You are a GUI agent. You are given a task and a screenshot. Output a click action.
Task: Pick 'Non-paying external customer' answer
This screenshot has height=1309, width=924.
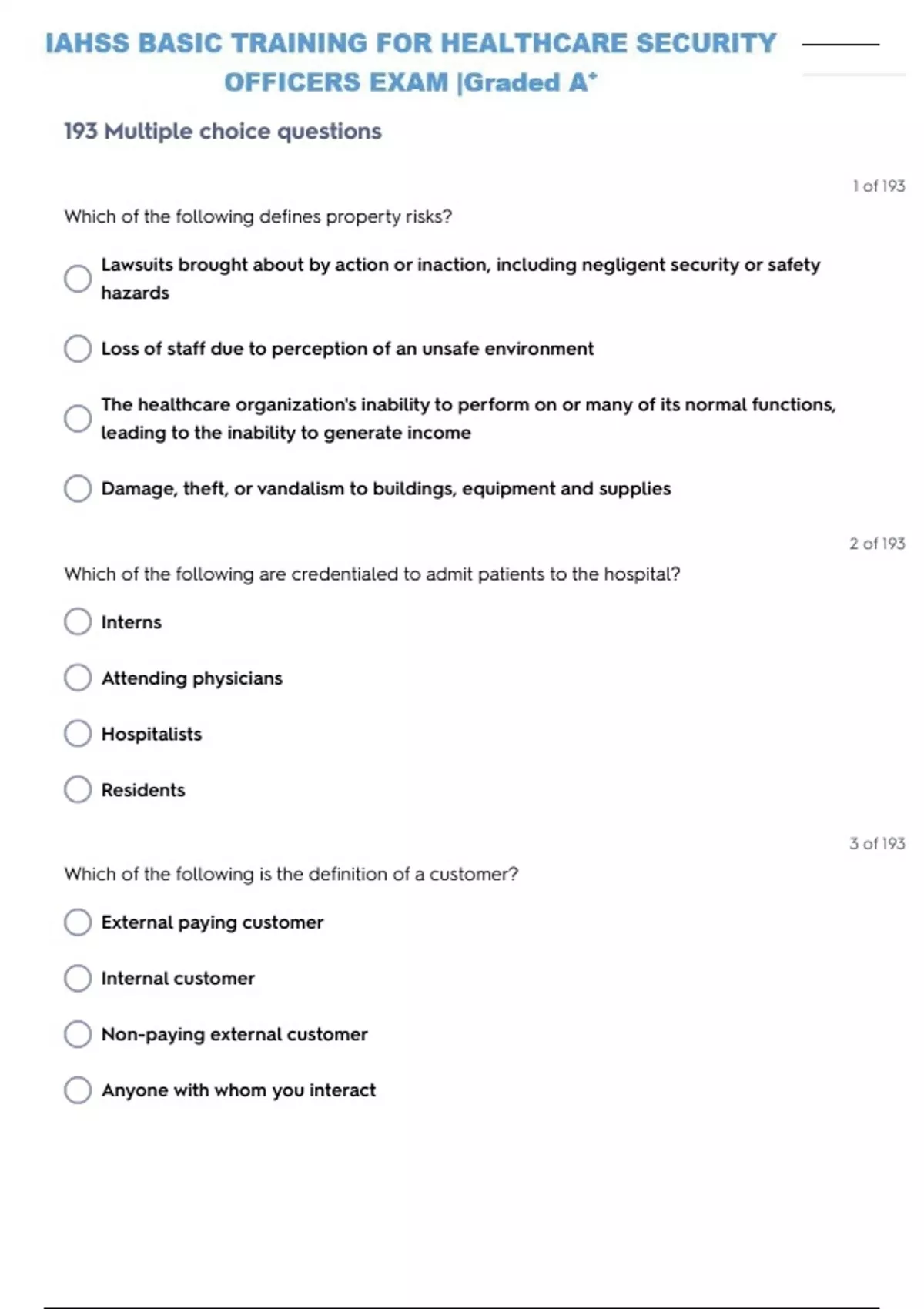pos(78,1034)
